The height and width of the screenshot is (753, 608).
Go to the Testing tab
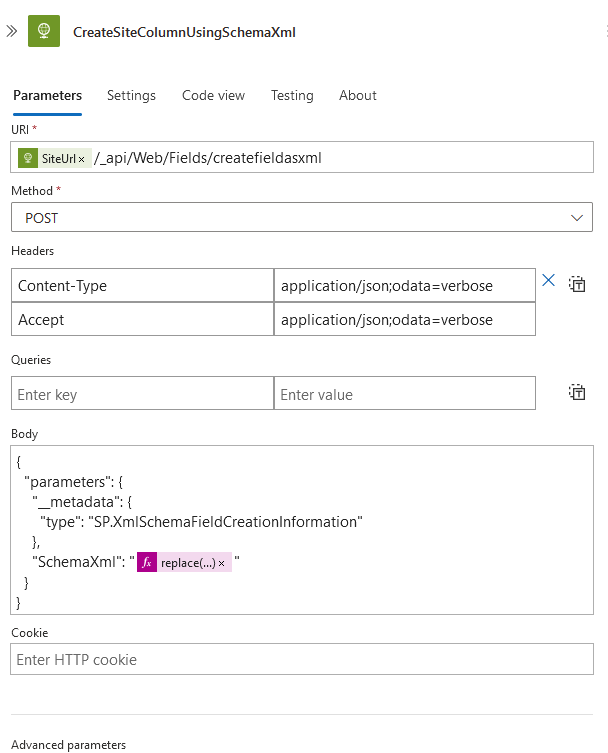[x=292, y=96]
